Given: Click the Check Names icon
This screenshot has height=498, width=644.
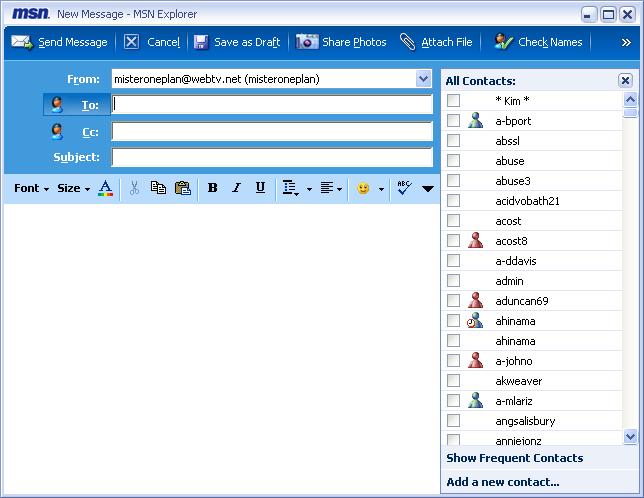Looking at the screenshot, I should 504,42.
